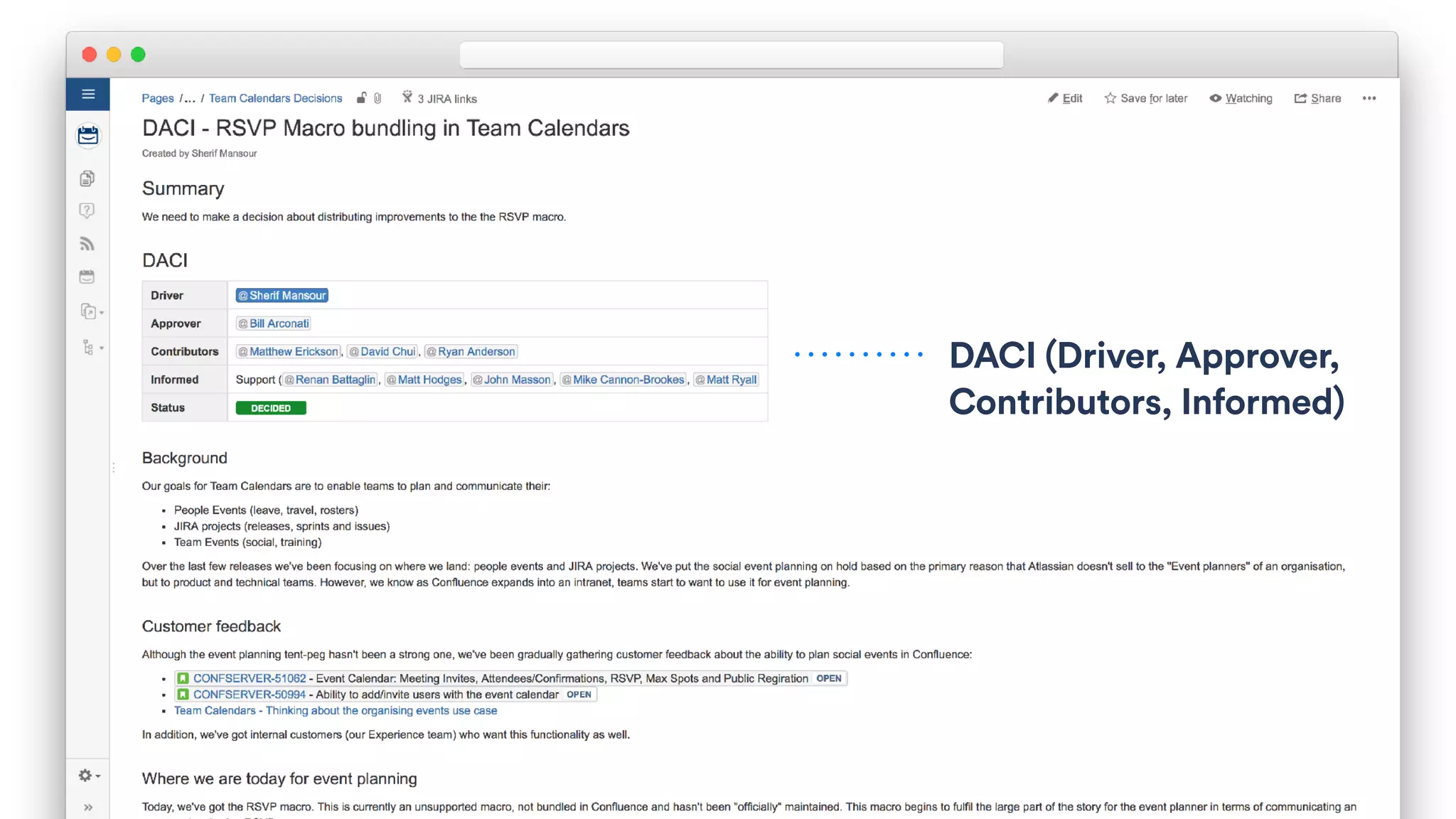This screenshot has height=819, width=1456.
Task: Open @John Masson mention
Action: point(512,380)
